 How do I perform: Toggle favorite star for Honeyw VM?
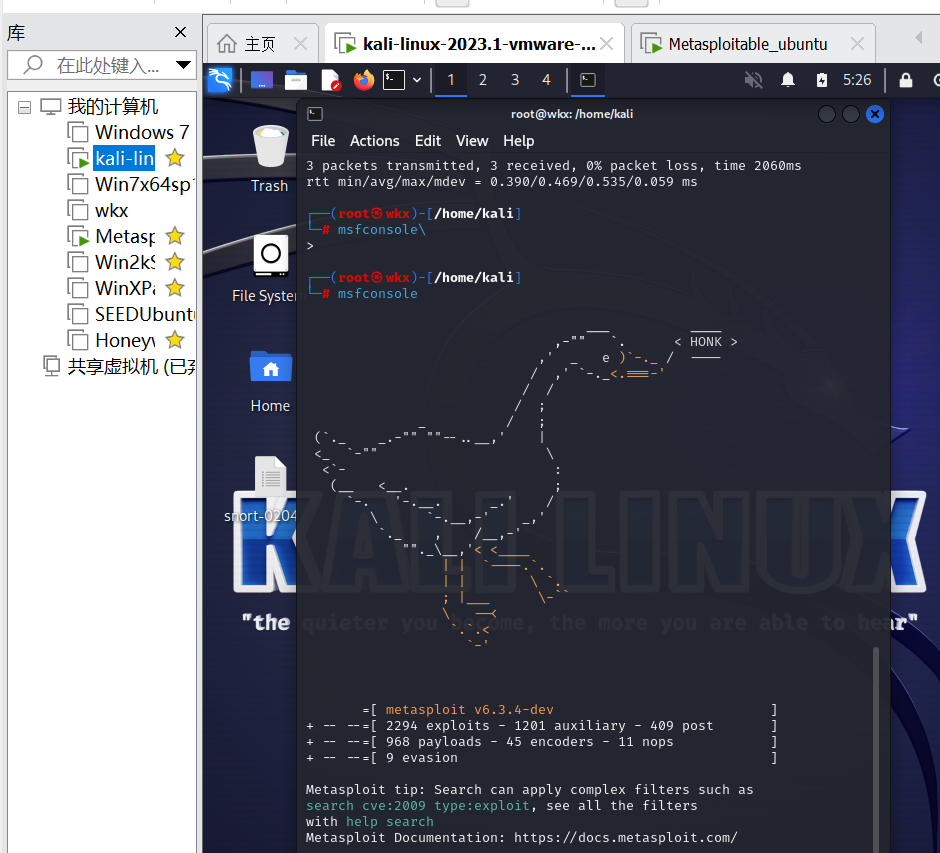pyautogui.click(x=175, y=340)
